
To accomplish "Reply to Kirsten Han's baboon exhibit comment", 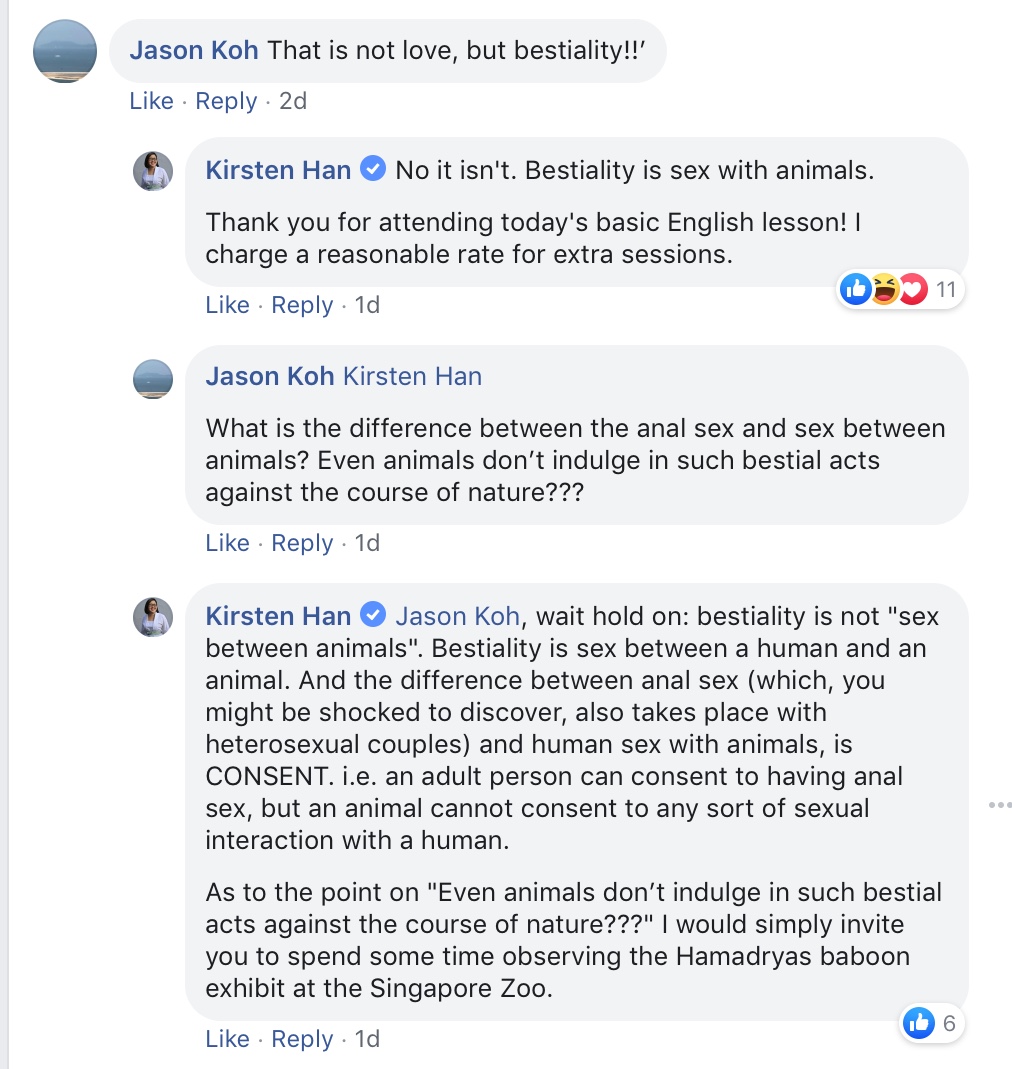I will [x=302, y=1039].
